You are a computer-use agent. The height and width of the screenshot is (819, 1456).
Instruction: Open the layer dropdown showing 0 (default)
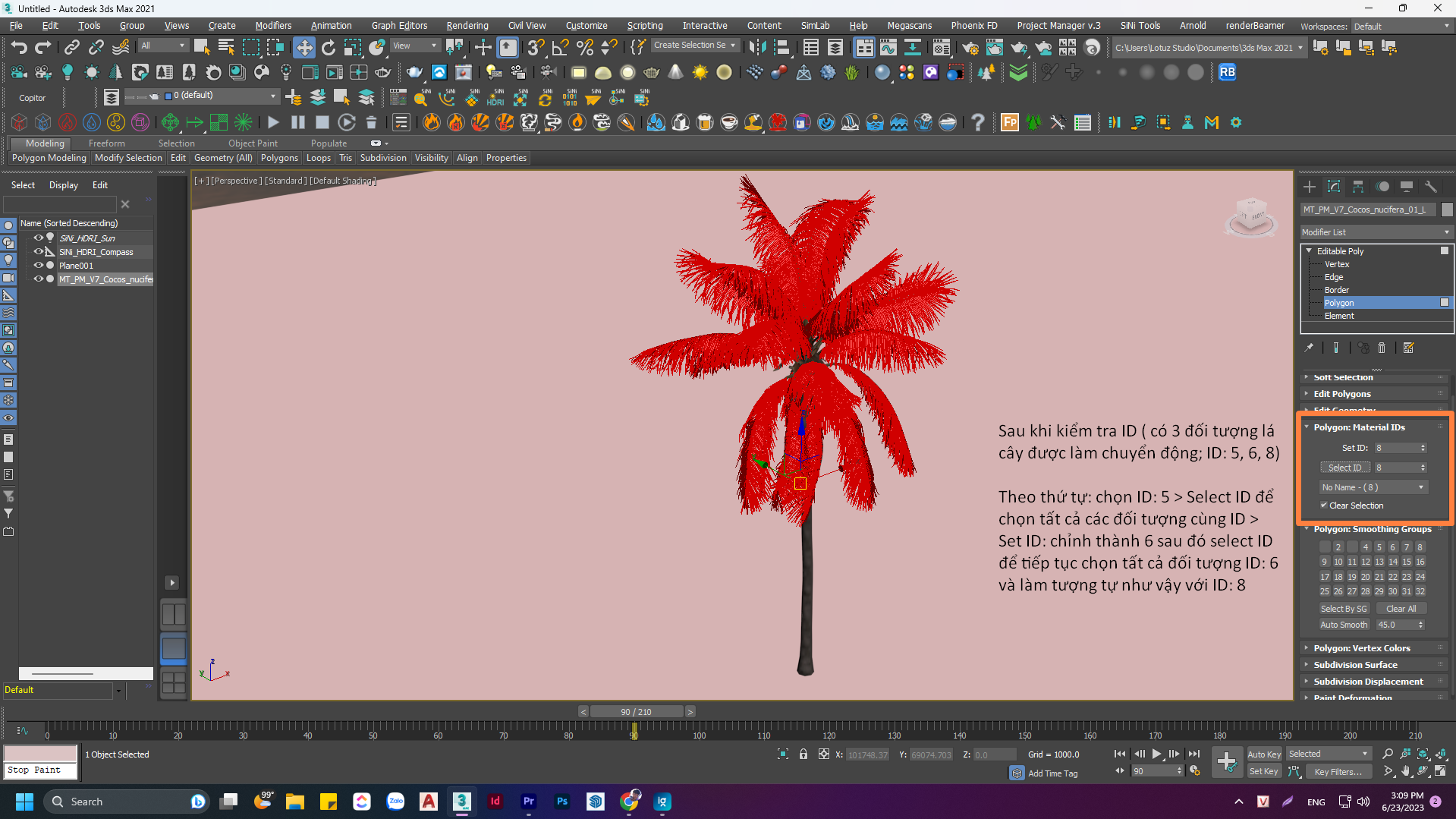coord(221,96)
